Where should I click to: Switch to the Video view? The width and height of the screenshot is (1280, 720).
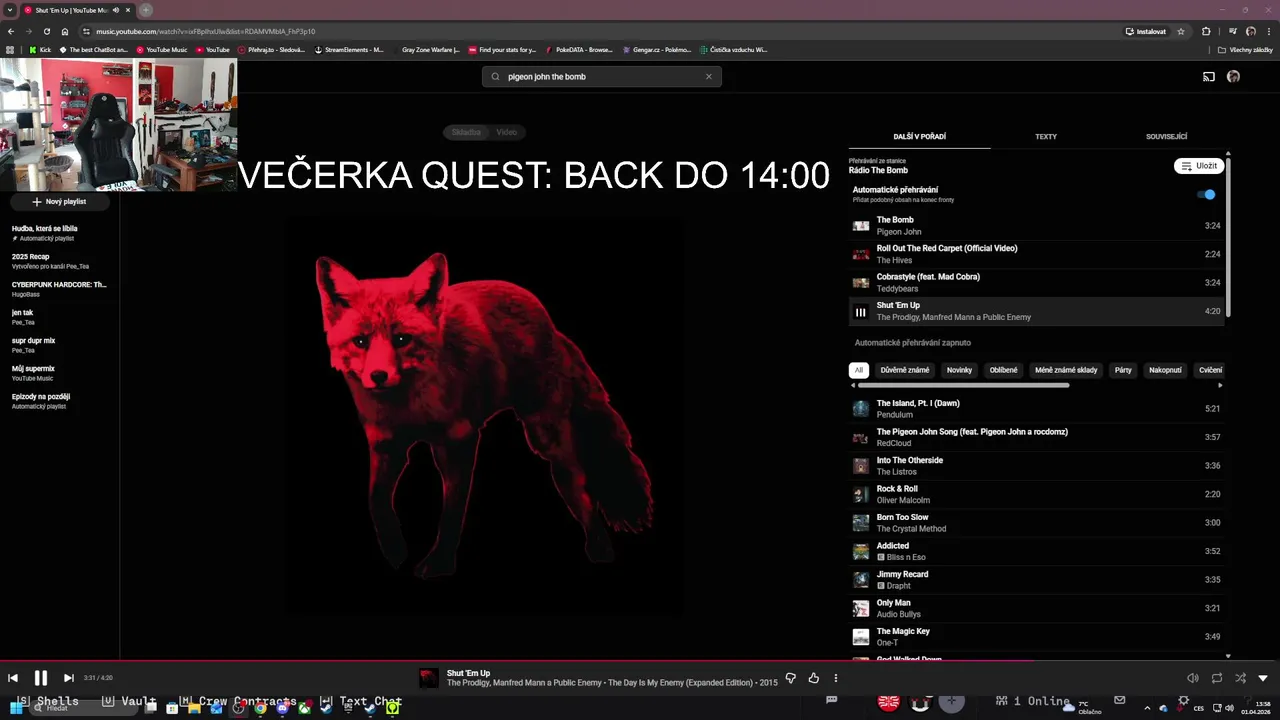(x=507, y=132)
